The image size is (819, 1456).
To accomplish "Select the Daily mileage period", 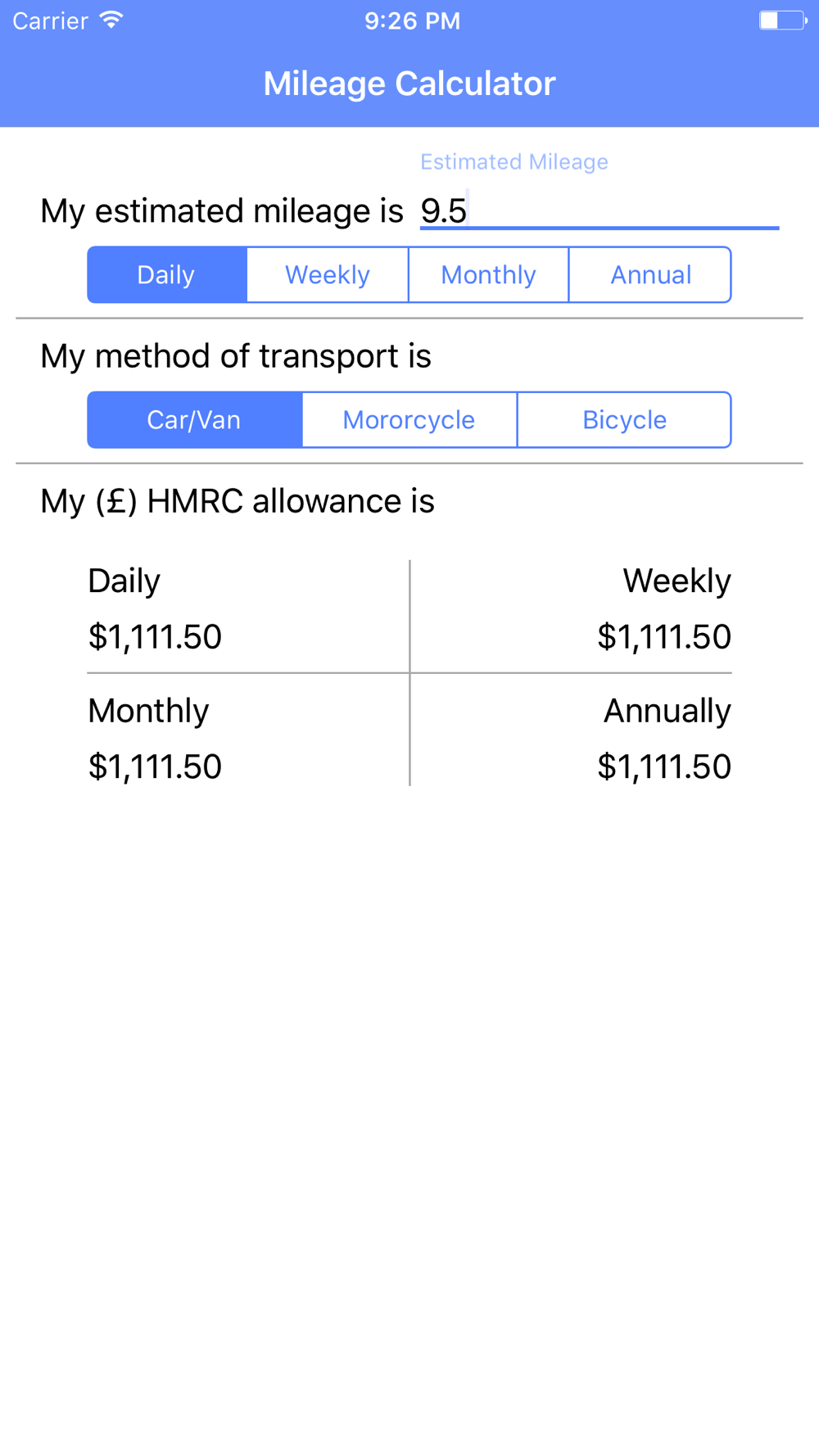I will tap(167, 275).
